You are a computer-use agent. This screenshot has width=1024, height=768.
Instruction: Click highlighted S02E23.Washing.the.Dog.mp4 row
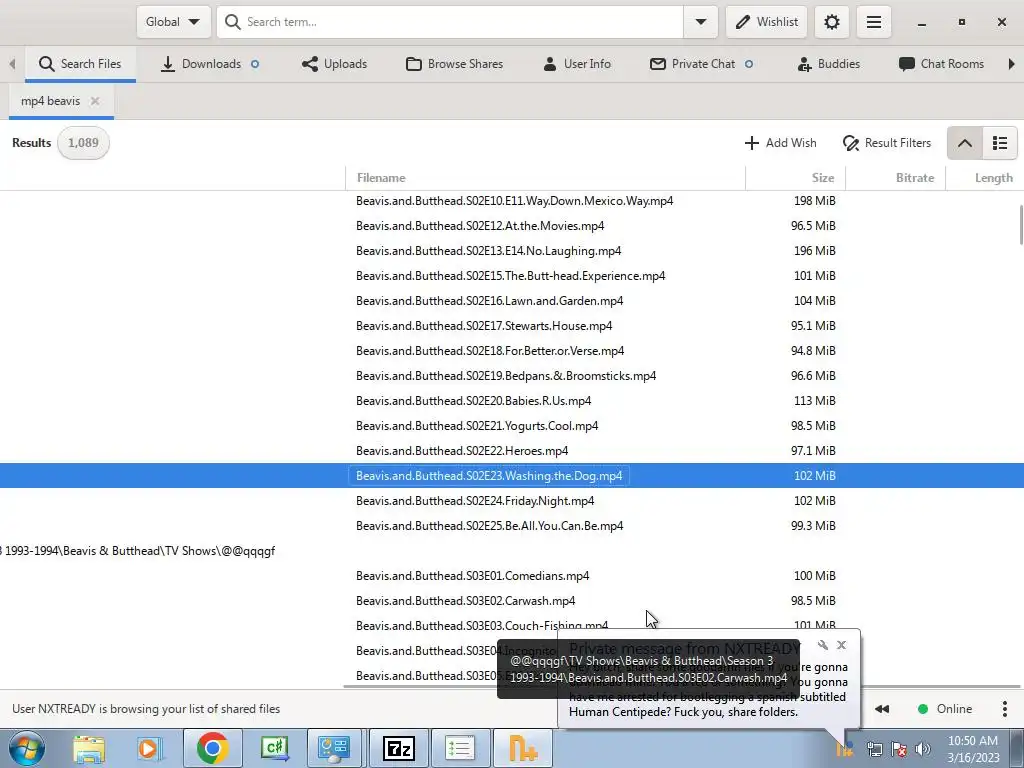(x=512, y=476)
